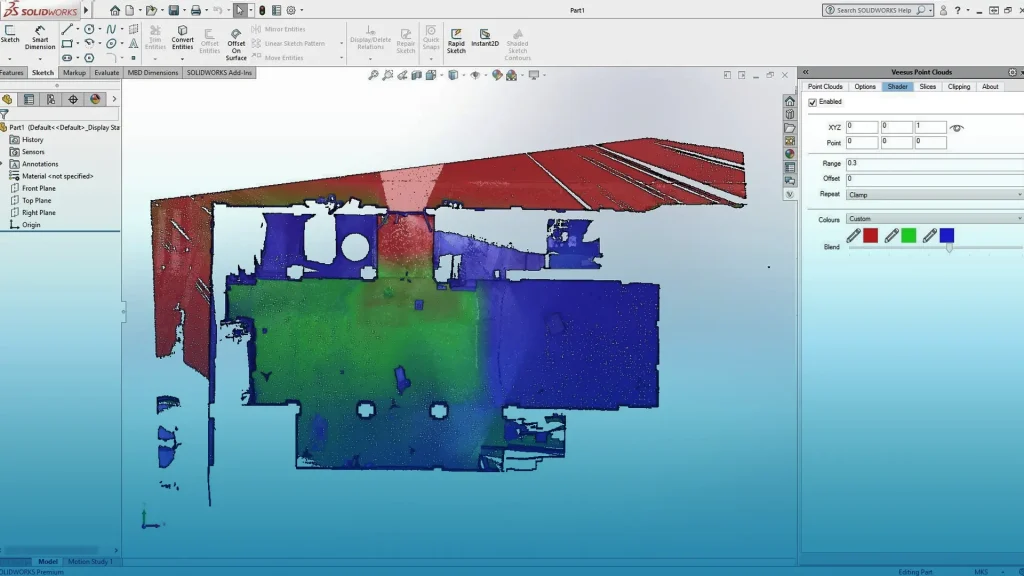Switch to the Slices tab
This screenshot has width=1024, height=576.
click(928, 86)
